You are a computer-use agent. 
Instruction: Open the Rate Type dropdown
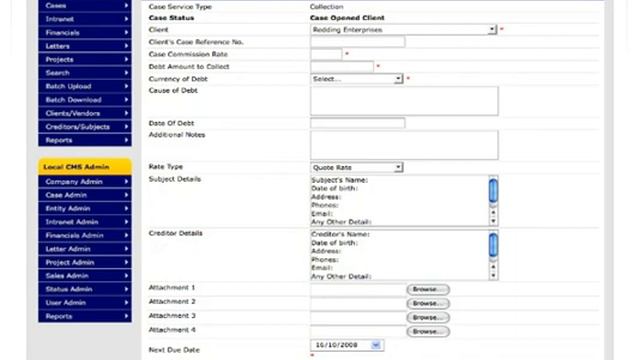[x=357, y=167]
